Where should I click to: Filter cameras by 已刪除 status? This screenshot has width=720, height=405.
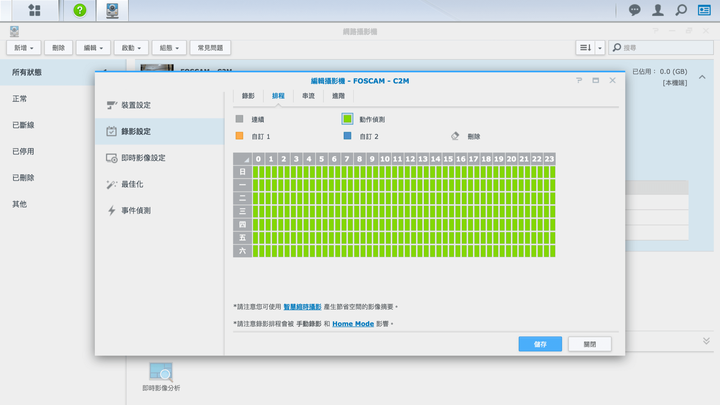63,178
